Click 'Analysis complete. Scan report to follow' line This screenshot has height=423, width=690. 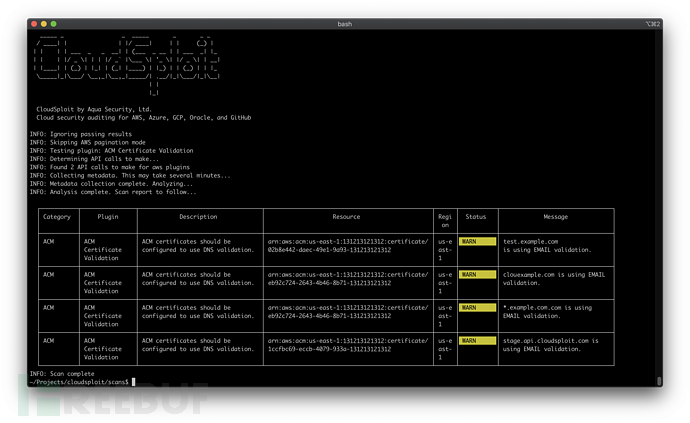(113, 192)
